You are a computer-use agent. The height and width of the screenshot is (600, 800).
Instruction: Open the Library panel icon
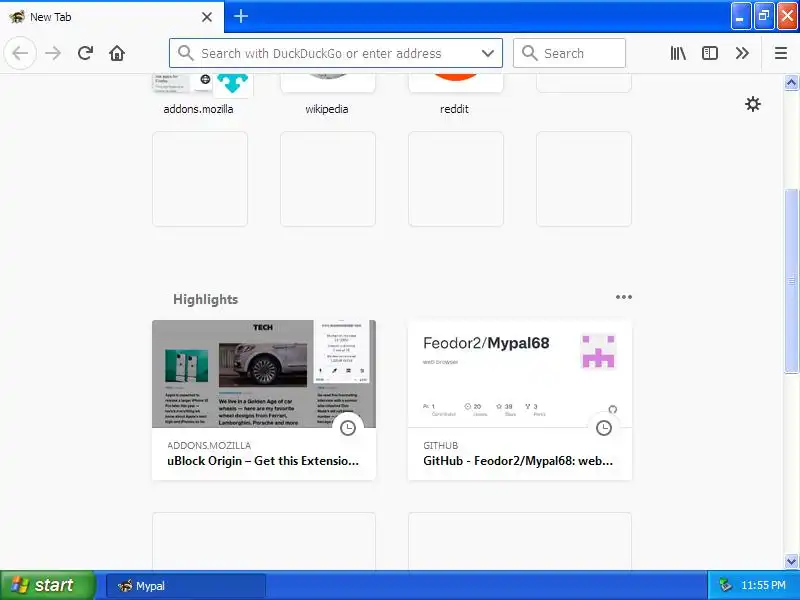[678, 53]
